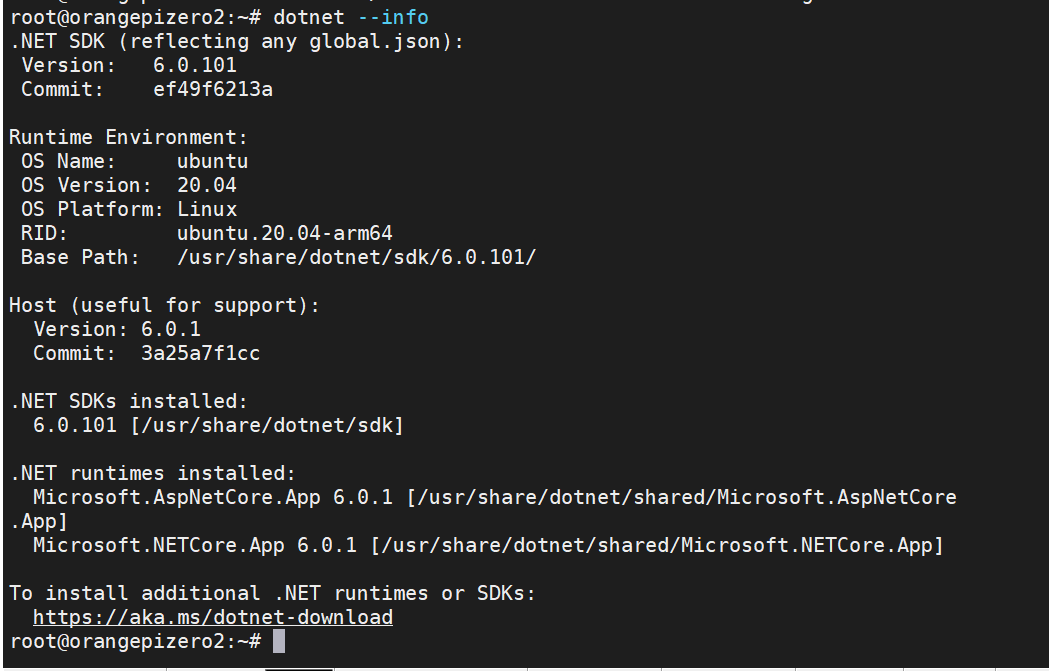
Task: Click the OS Name value ubuntu
Action: pyautogui.click(x=213, y=161)
